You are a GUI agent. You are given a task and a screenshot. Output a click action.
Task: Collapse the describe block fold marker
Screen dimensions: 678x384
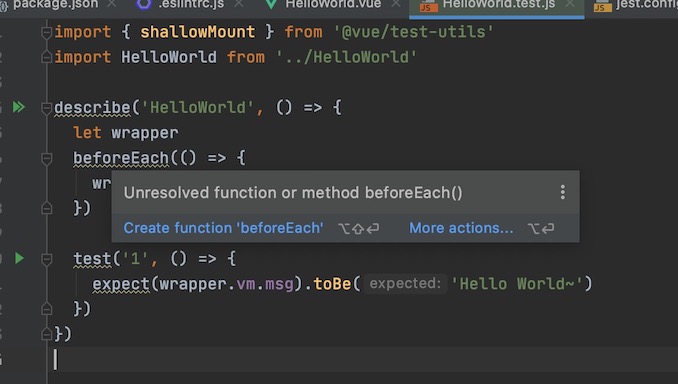point(46,108)
